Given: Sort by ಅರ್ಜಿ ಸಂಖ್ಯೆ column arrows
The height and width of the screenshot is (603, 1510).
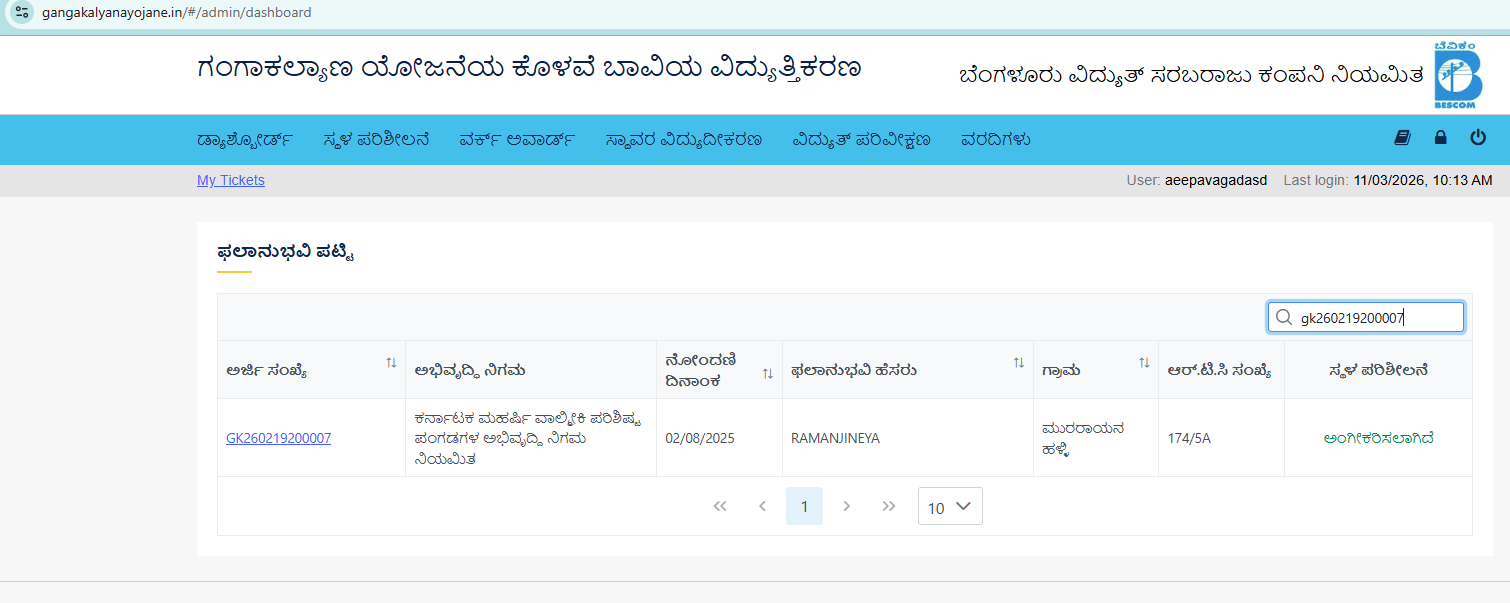Looking at the screenshot, I should tap(391, 363).
